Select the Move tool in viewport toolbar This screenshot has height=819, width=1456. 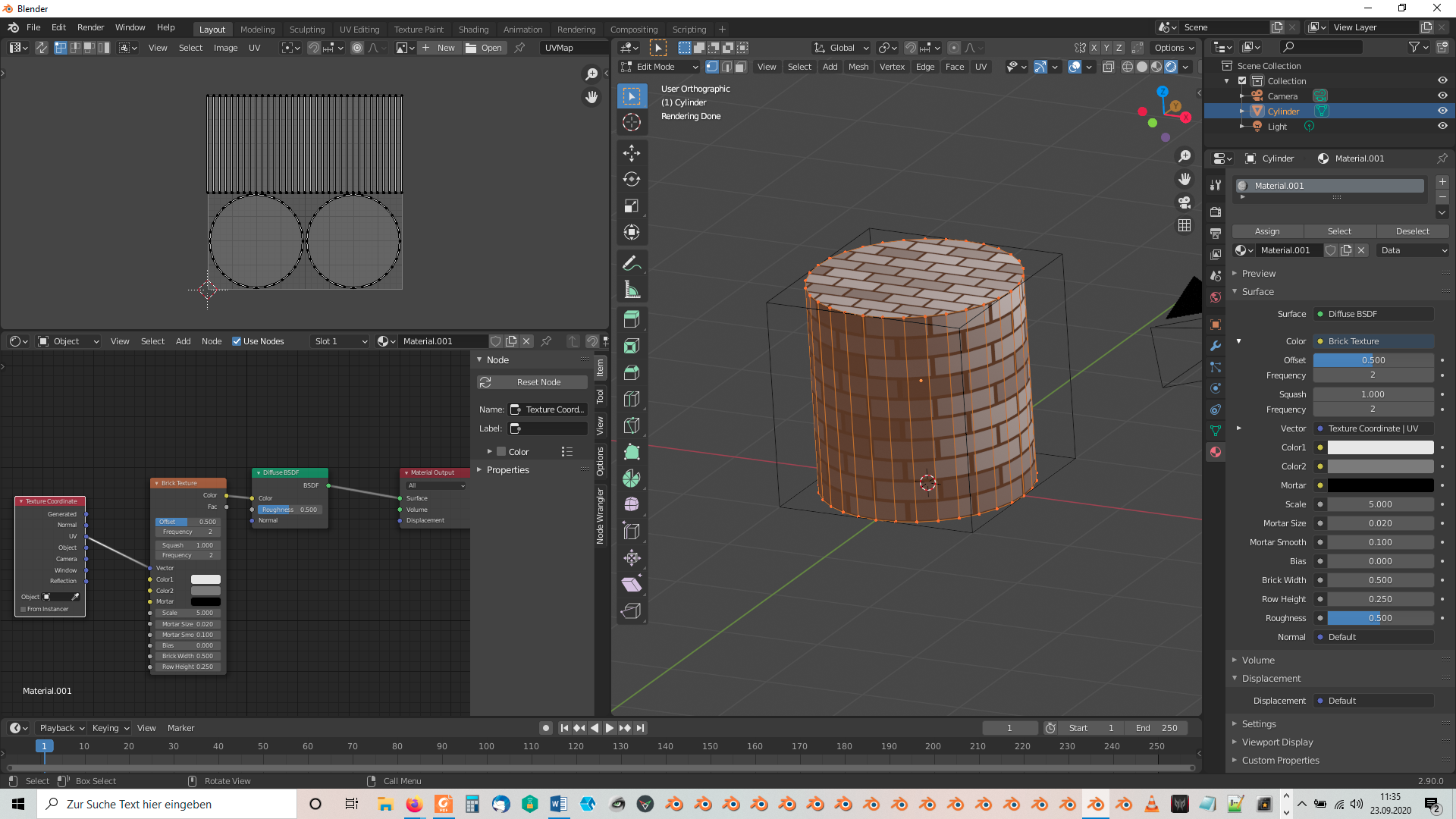pos(632,153)
